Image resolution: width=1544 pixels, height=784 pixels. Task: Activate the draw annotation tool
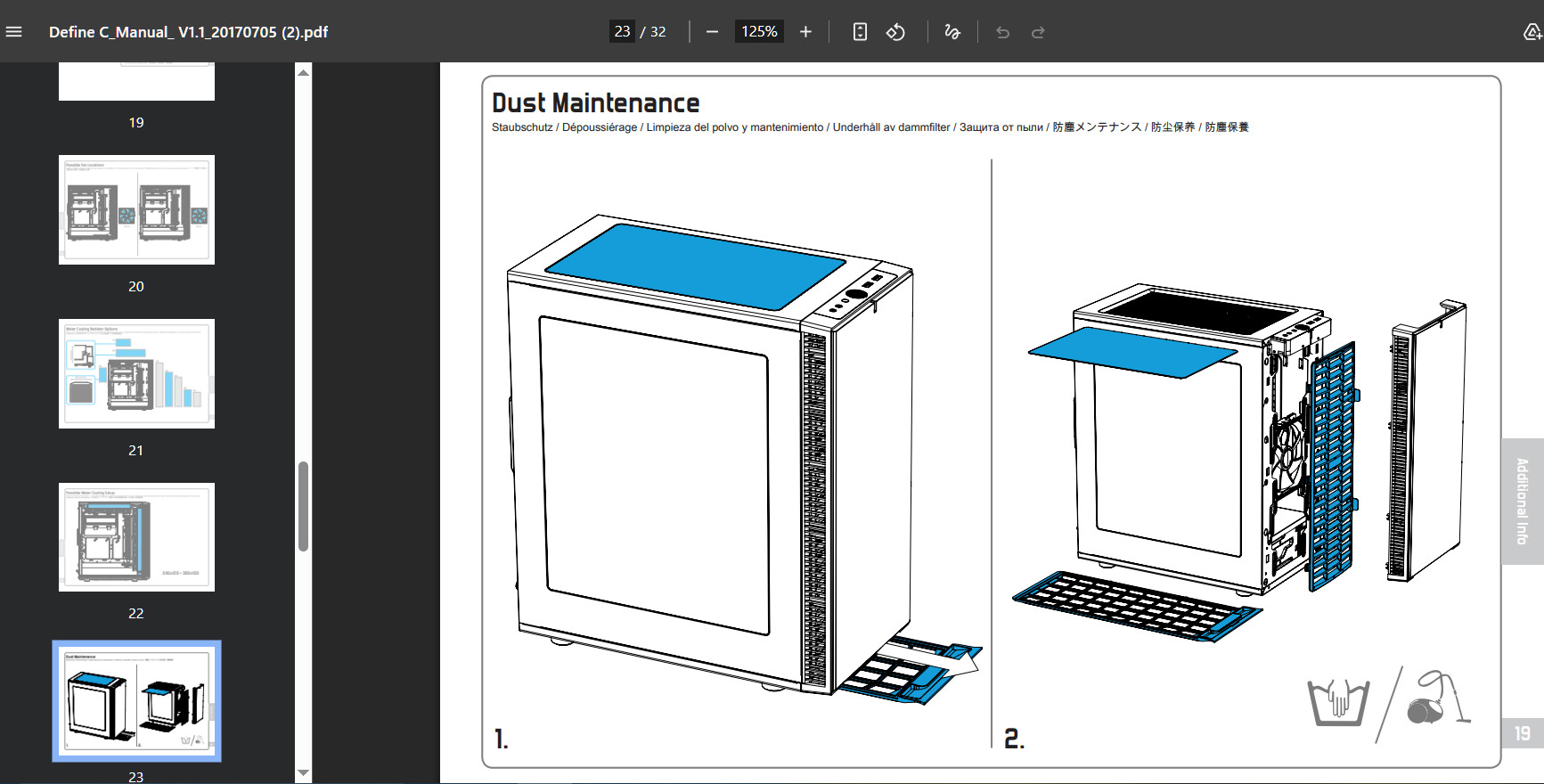click(x=952, y=32)
